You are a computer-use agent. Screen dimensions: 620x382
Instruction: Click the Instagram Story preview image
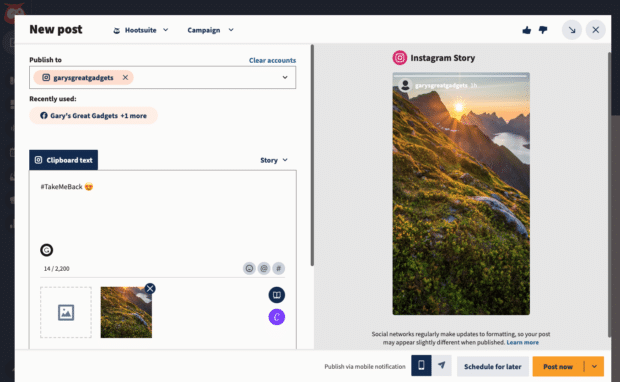click(461, 194)
